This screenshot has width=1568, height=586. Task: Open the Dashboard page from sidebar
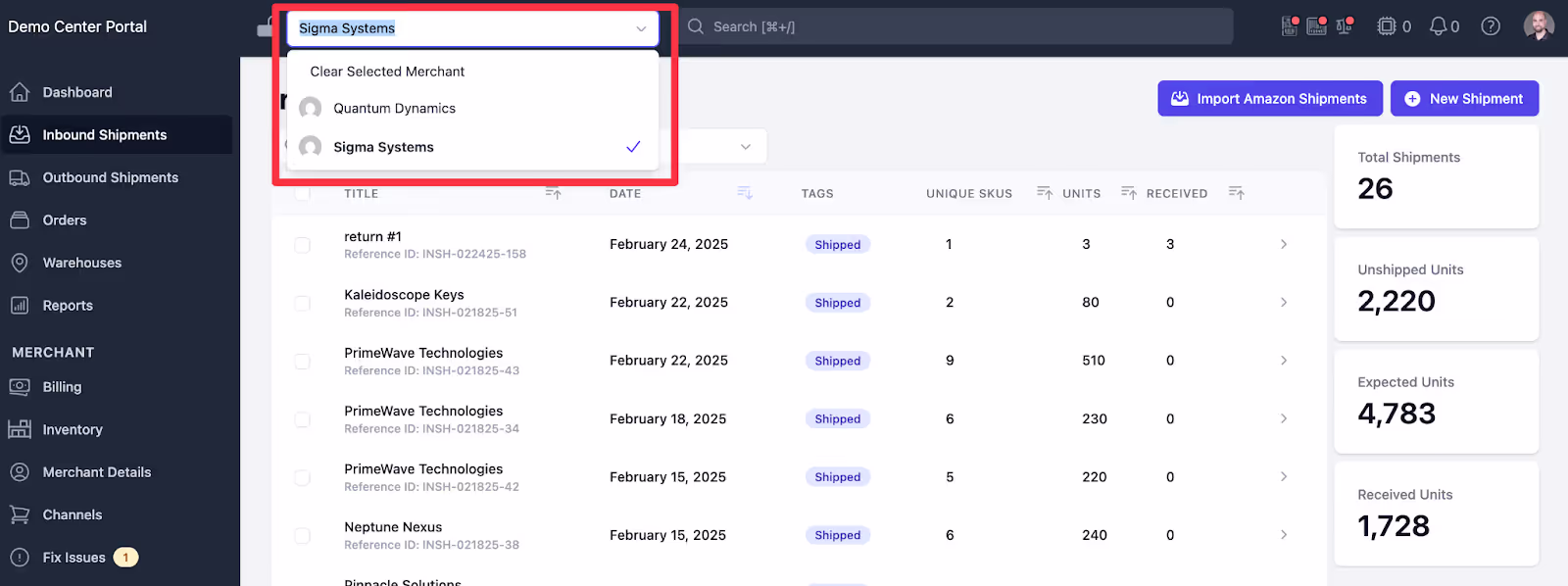(76, 92)
